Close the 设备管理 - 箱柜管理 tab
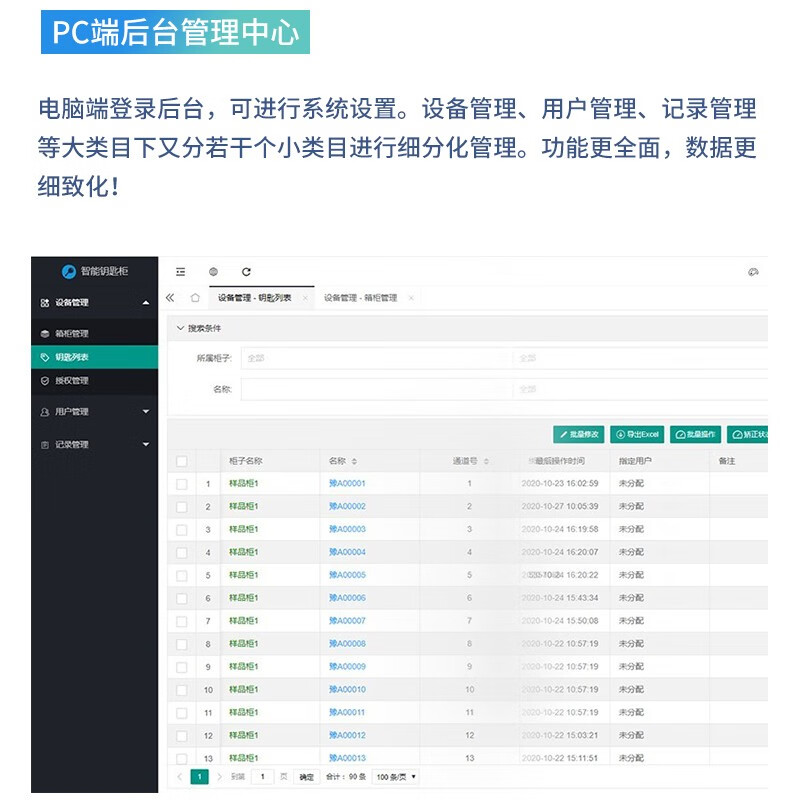This screenshot has width=800, height=800. [411, 298]
